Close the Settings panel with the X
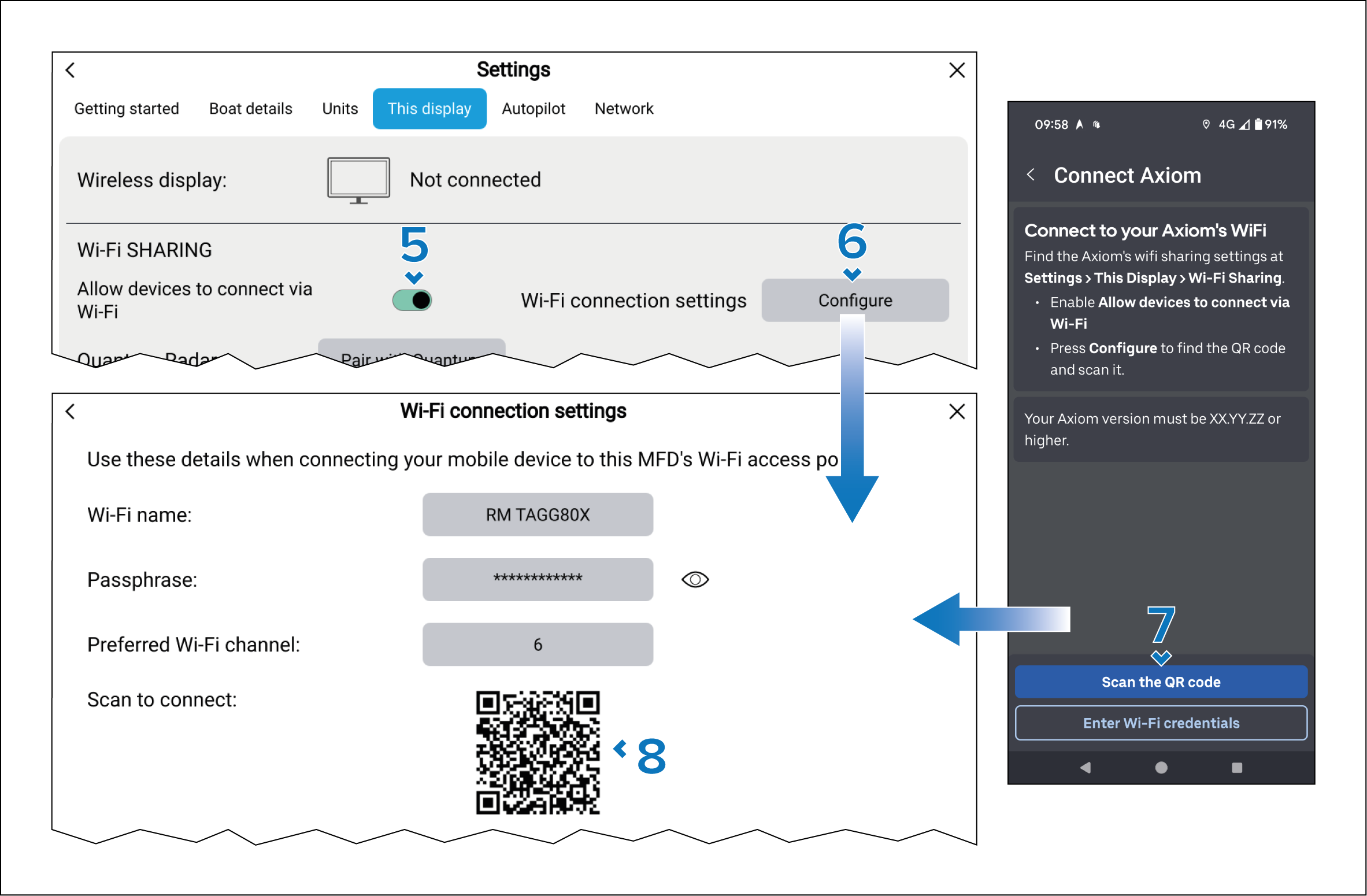This screenshot has height=896, width=1367. pos(957,70)
